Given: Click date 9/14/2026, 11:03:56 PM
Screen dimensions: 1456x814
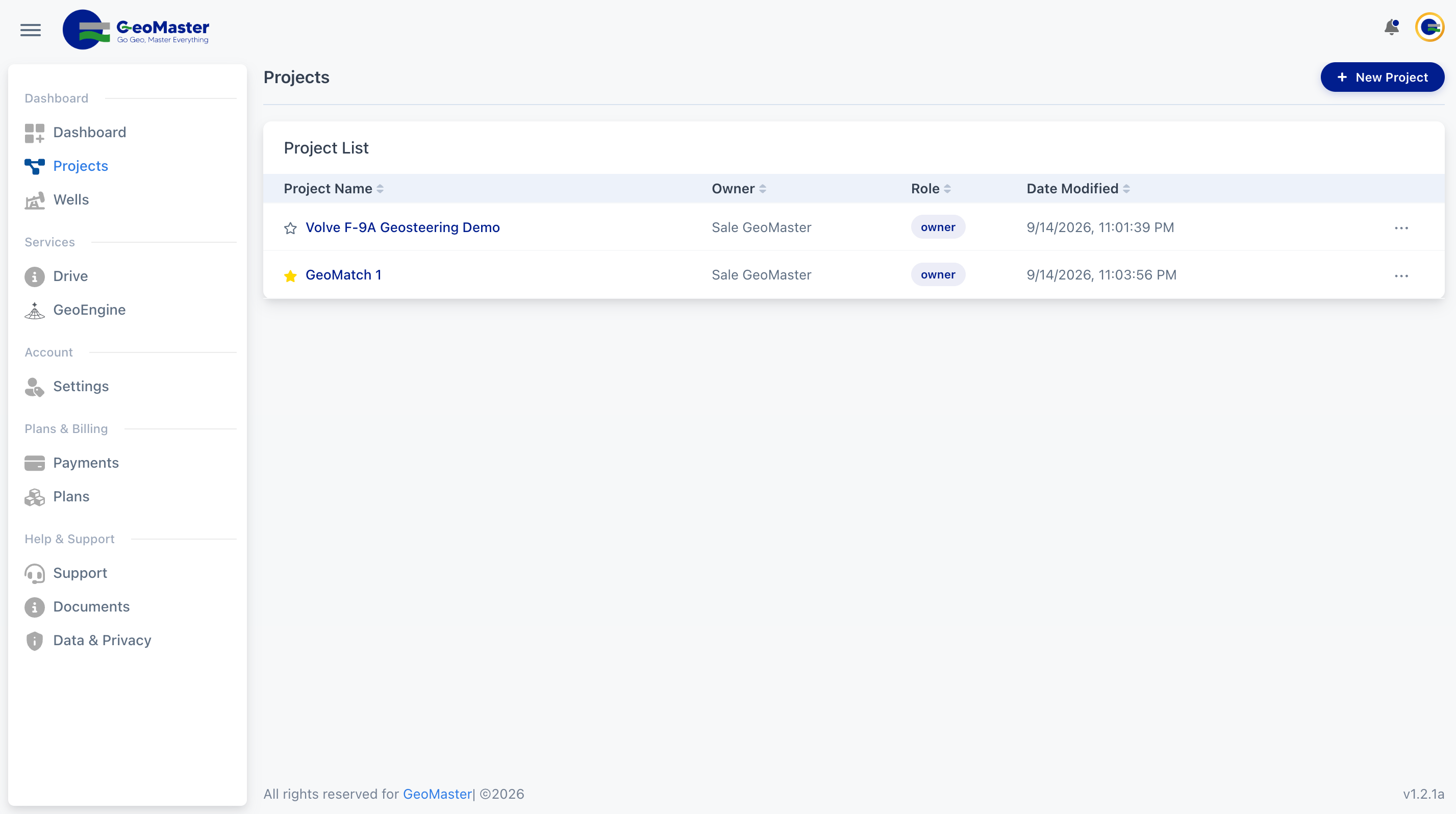Looking at the screenshot, I should tap(1101, 275).
